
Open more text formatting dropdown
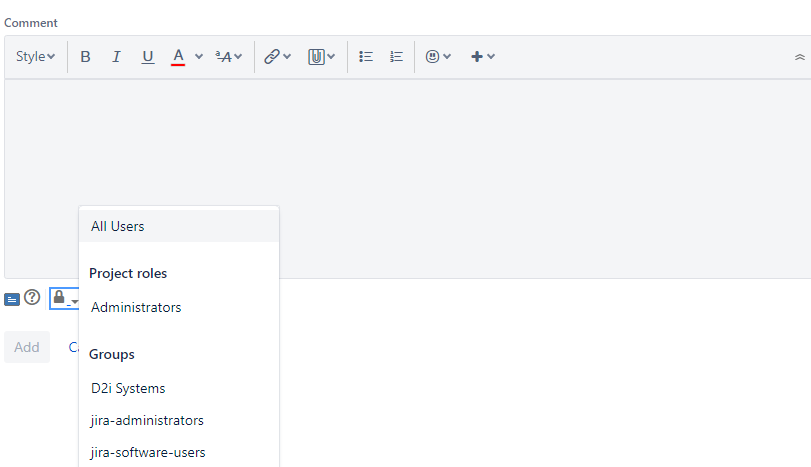228,56
